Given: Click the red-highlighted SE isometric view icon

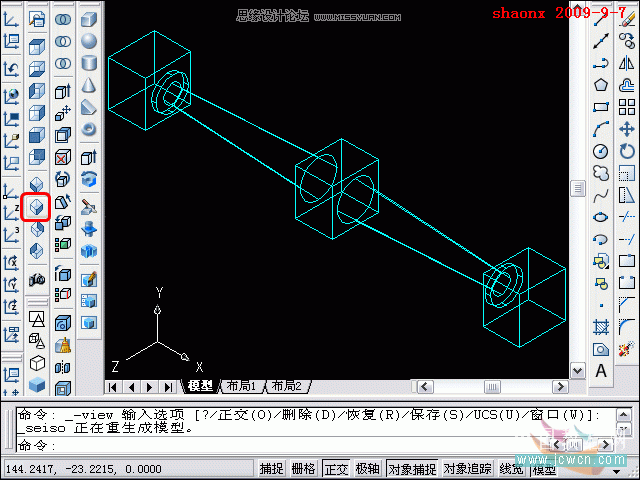Looking at the screenshot, I should pyautogui.click(x=37, y=207).
